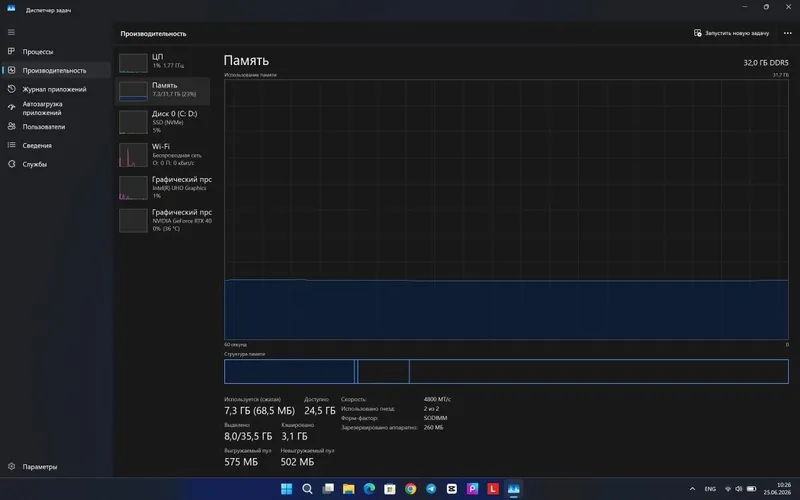Open Wi-Fi network tray icon

click(x=728, y=489)
